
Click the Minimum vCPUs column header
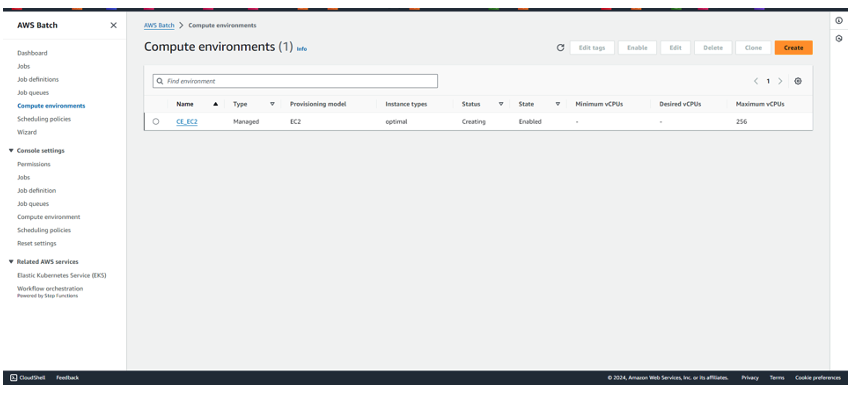[599, 104]
